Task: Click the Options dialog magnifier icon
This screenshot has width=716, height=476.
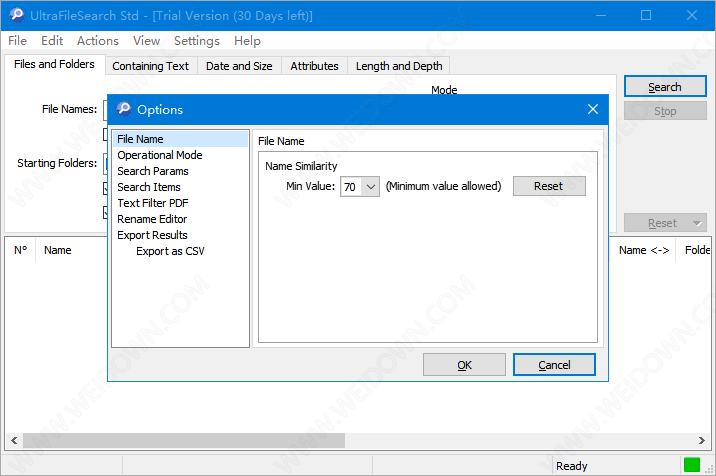Action: coord(124,109)
